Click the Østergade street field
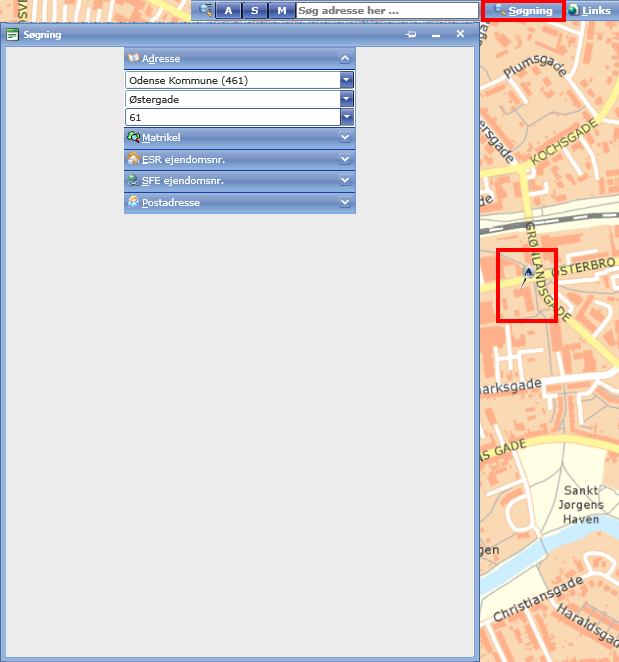 click(x=233, y=99)
